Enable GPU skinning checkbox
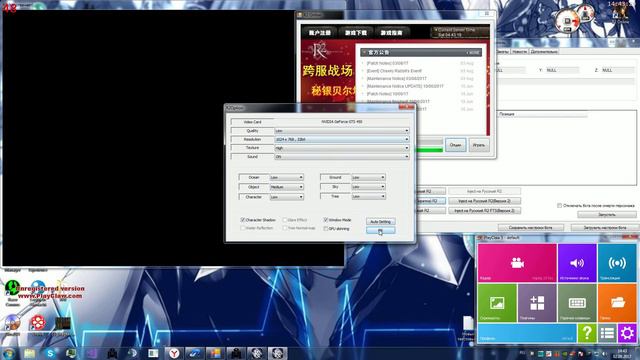640x360 pixels. click(x=336, y=229)
